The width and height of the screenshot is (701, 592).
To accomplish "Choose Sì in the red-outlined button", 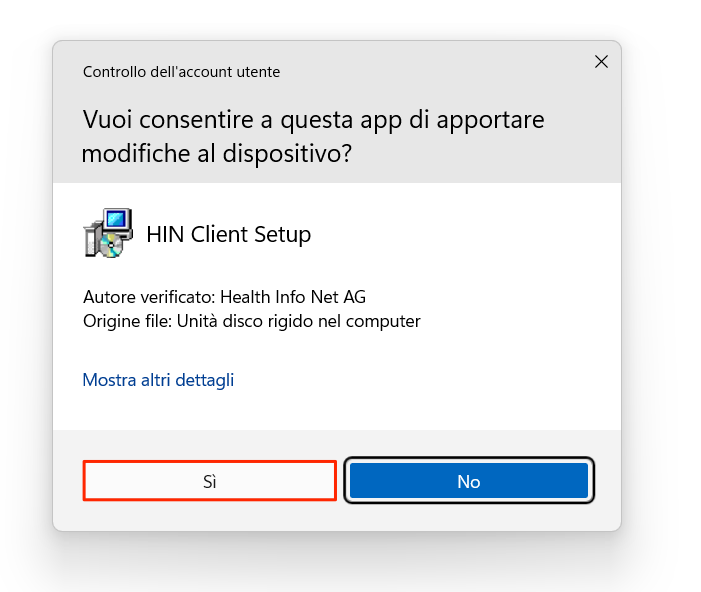I will point(210,481).
